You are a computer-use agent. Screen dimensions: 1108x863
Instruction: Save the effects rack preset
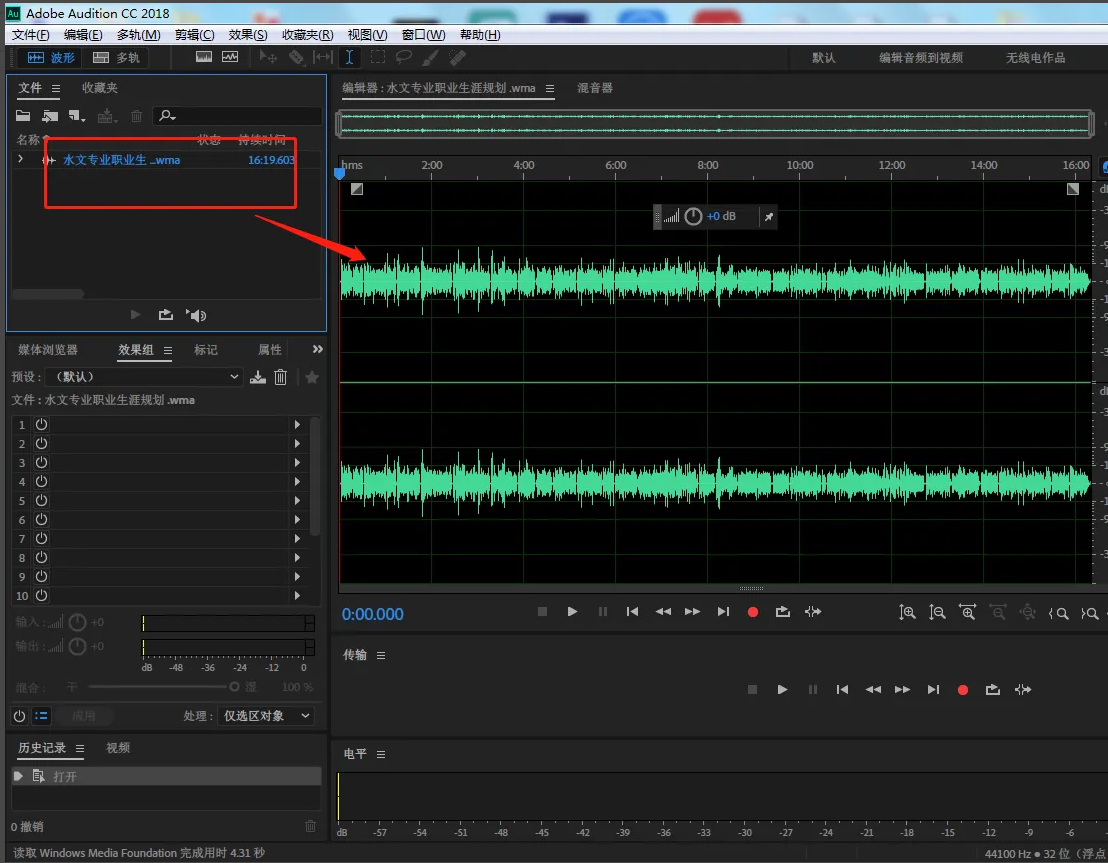tap(258, 377)
